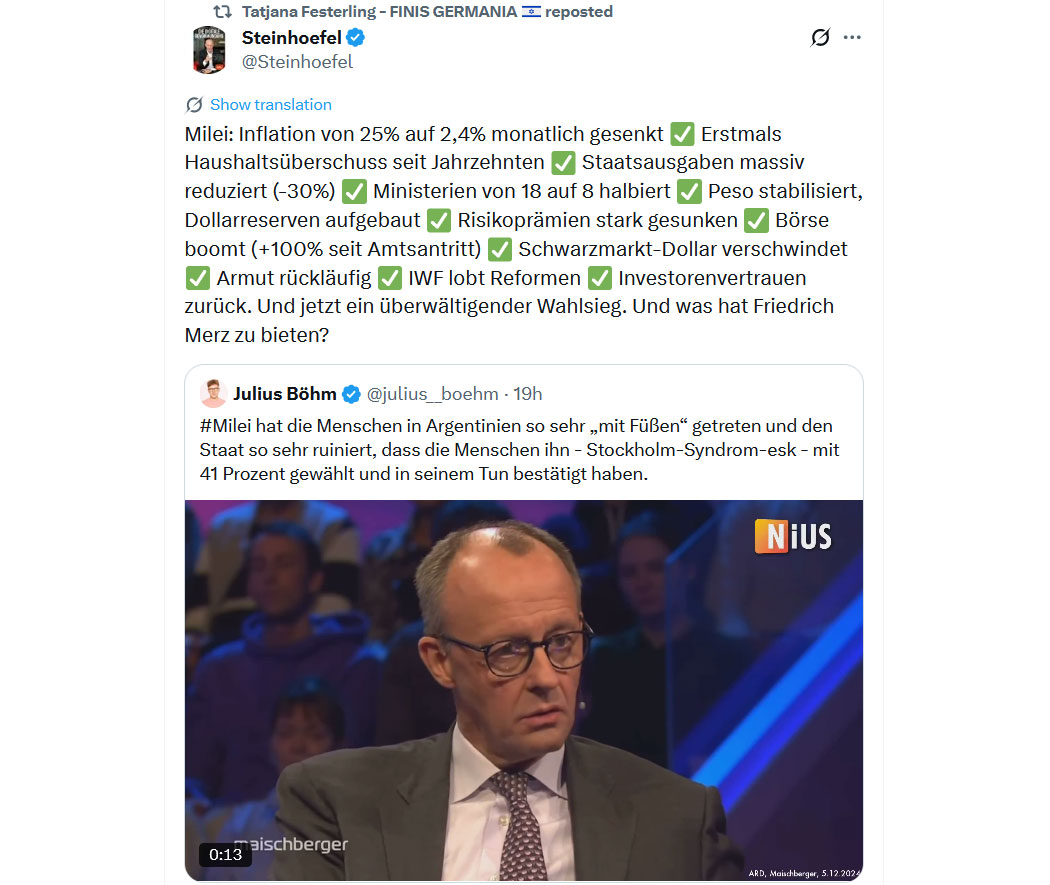1050x885 pixels.
Task: Click the repost arrows icon
Action: coord(222,11)
